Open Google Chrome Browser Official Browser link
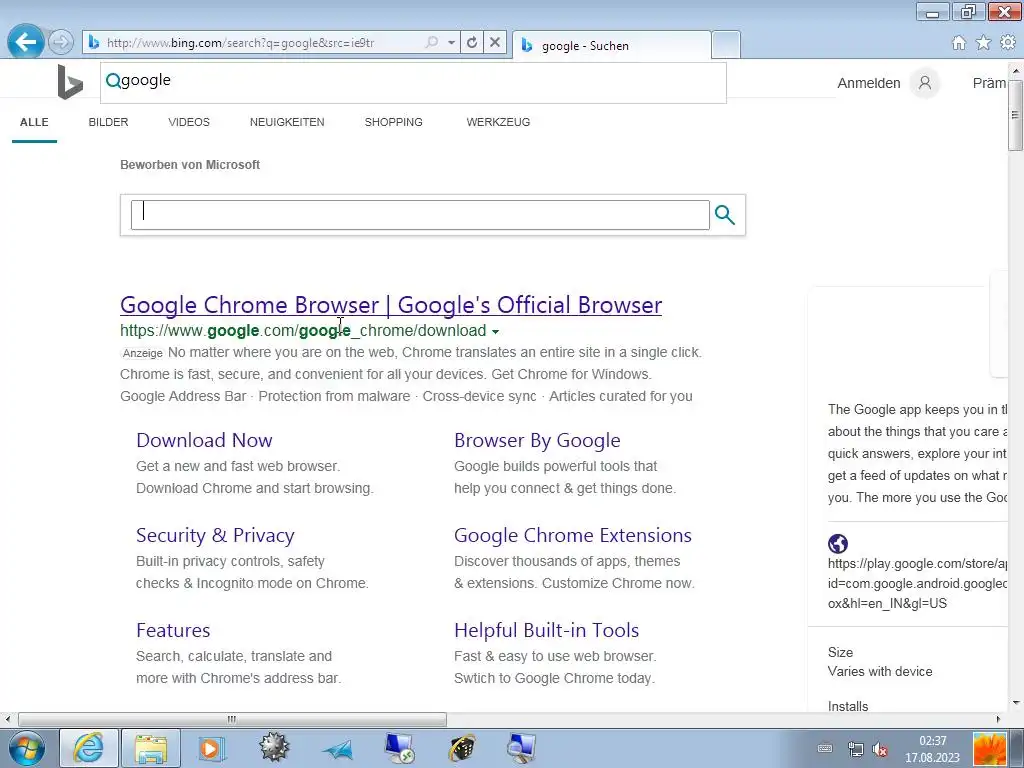This screenshot has width=1024, height=768. tap(391, 305)
